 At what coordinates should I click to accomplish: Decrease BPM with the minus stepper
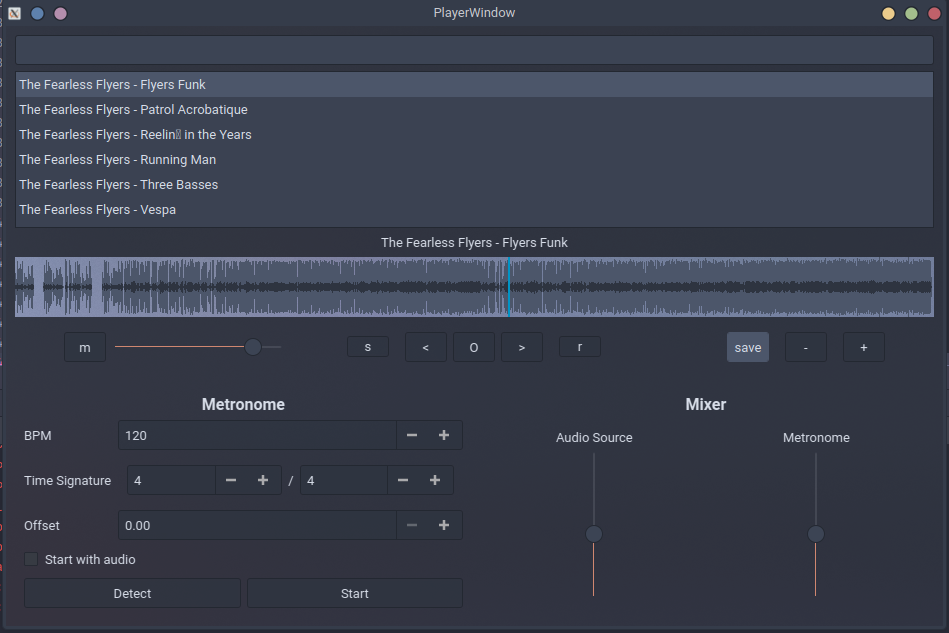pyautogui.click(x=412, y=435)
